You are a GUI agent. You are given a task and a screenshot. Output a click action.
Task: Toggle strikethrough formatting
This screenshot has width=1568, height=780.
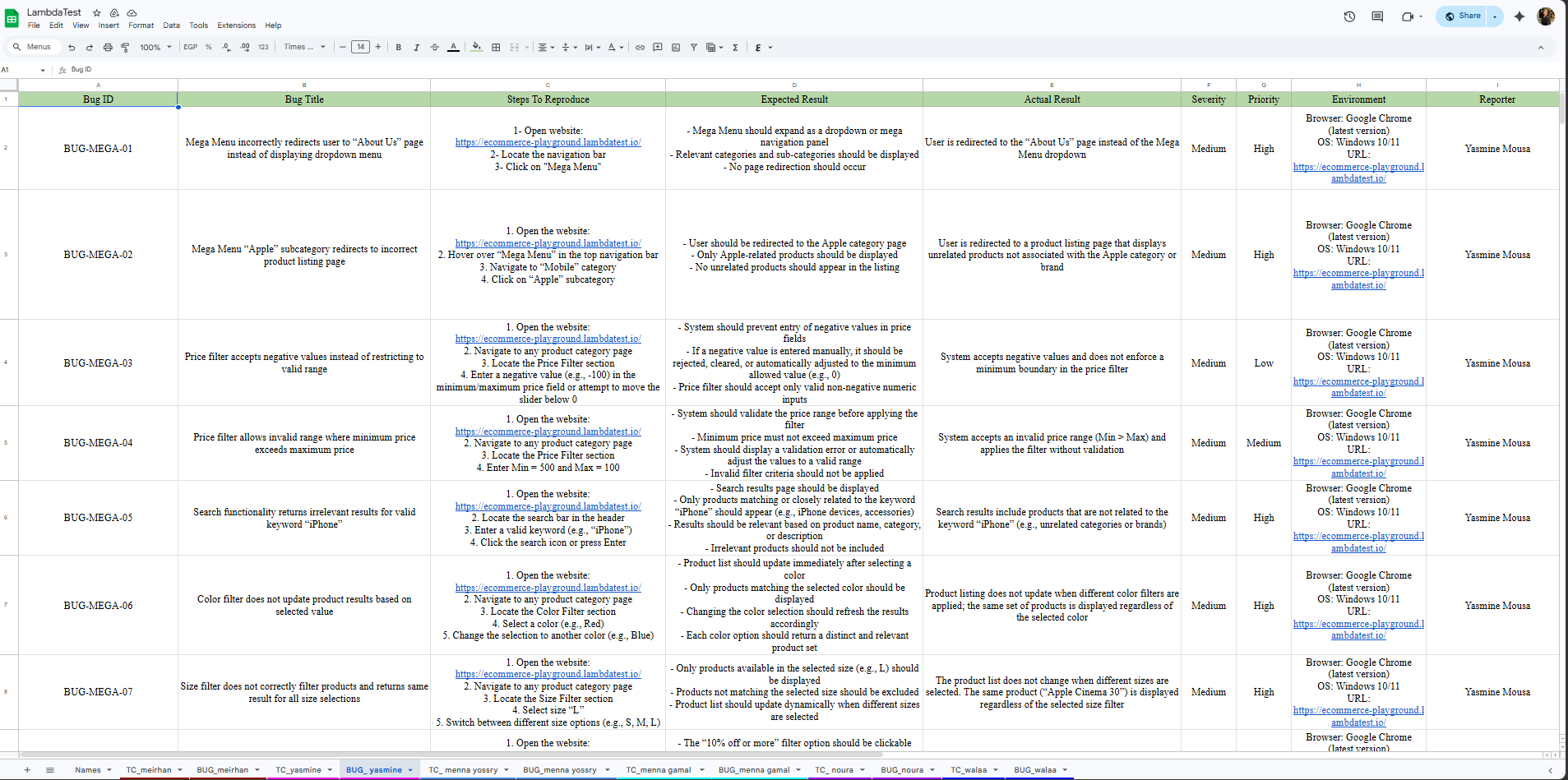(x=434, y=48)
